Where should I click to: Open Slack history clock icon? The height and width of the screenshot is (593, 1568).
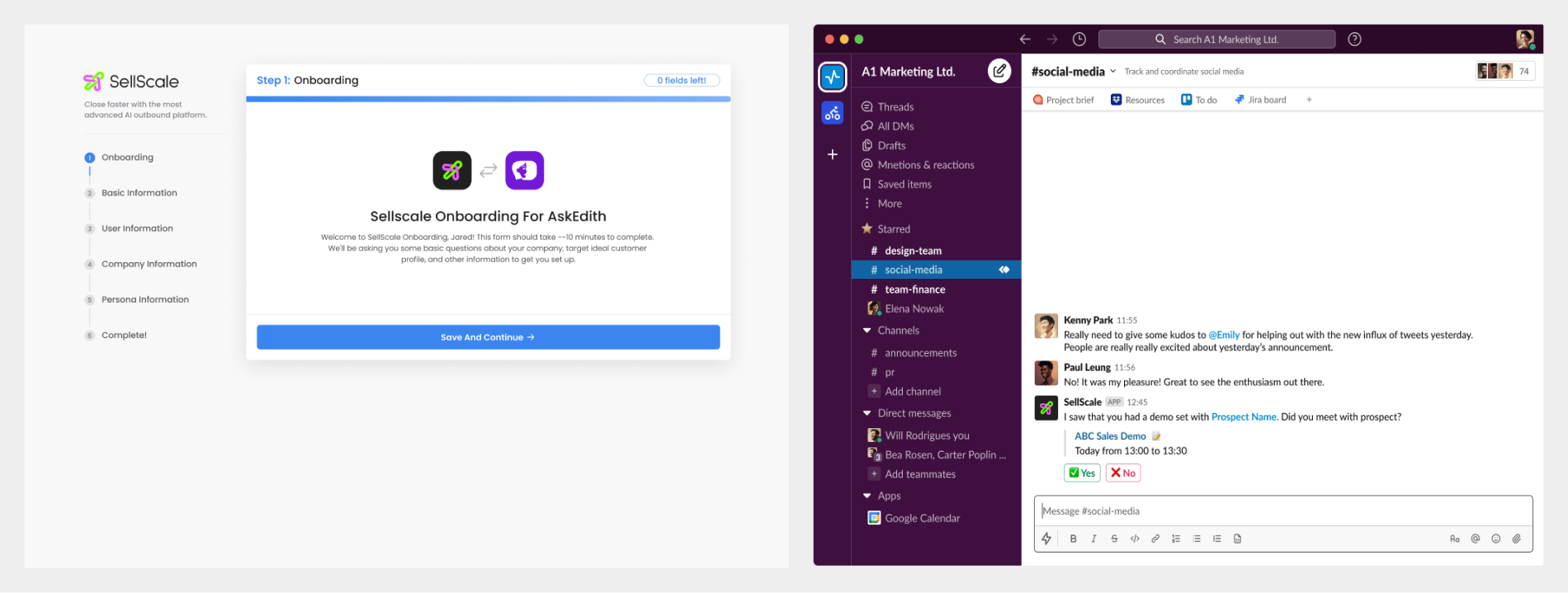(x=1079, y=39)
